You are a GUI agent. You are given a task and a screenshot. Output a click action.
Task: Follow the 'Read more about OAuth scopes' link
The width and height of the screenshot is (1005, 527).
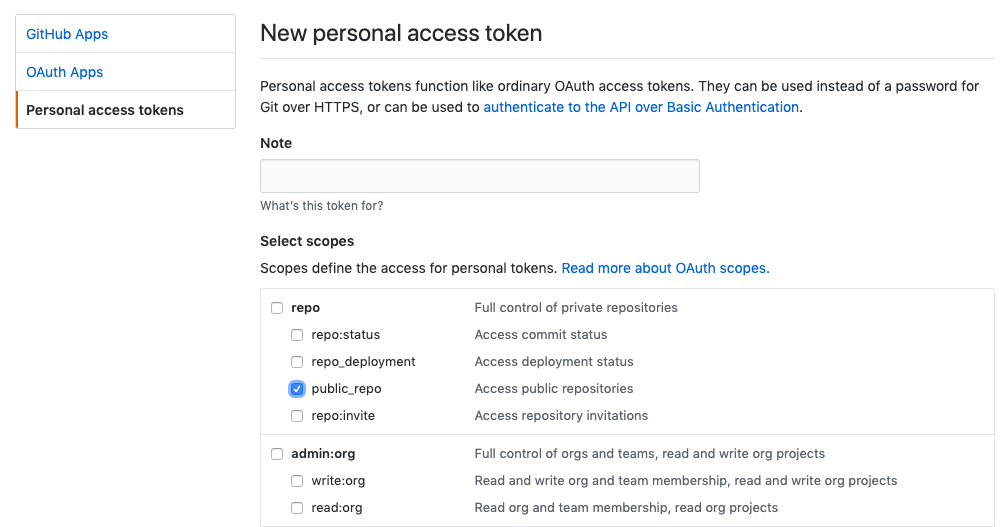coord(665,268)
